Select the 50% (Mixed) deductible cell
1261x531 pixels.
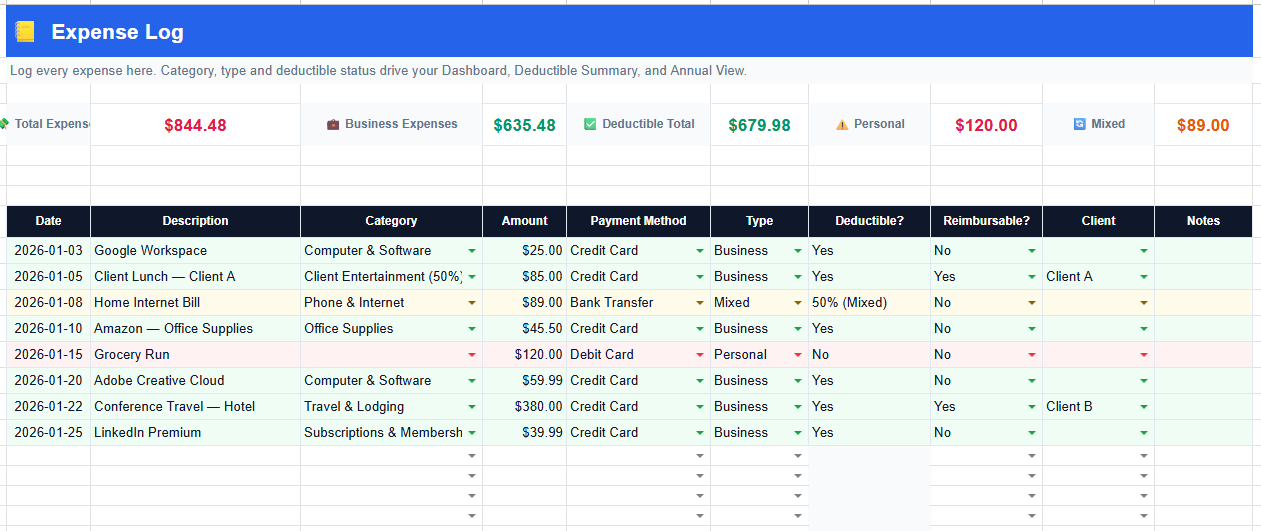[869, 303]
